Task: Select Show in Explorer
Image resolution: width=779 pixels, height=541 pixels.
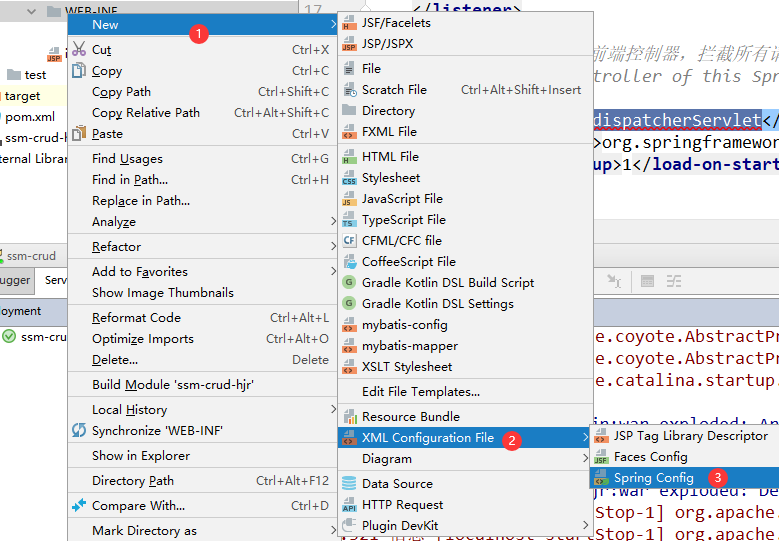Action: 202,456
